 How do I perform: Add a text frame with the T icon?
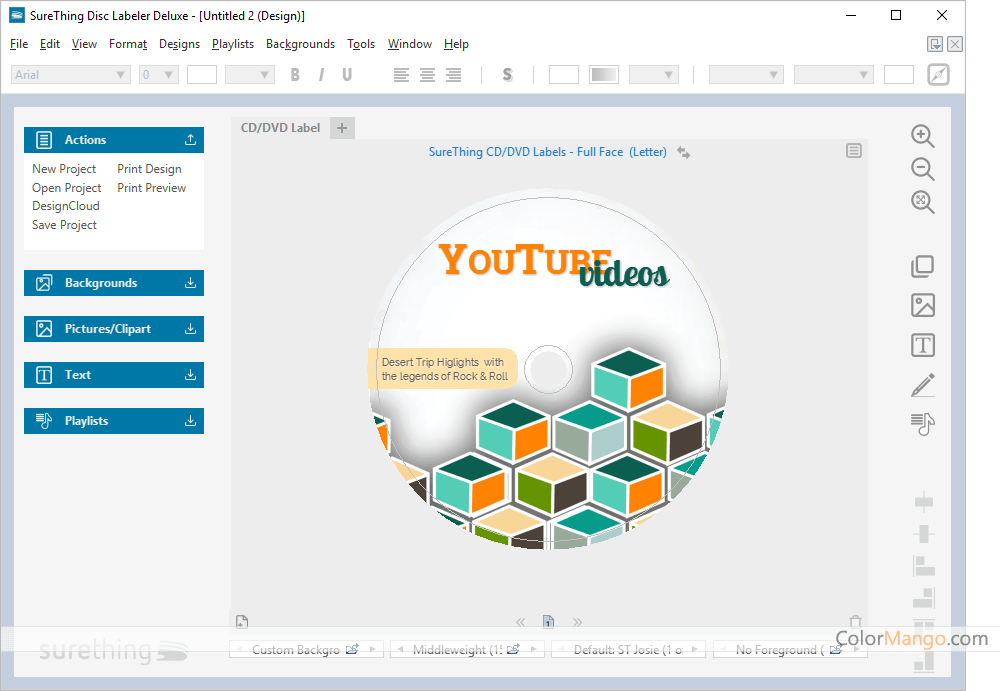click(923, 345)
